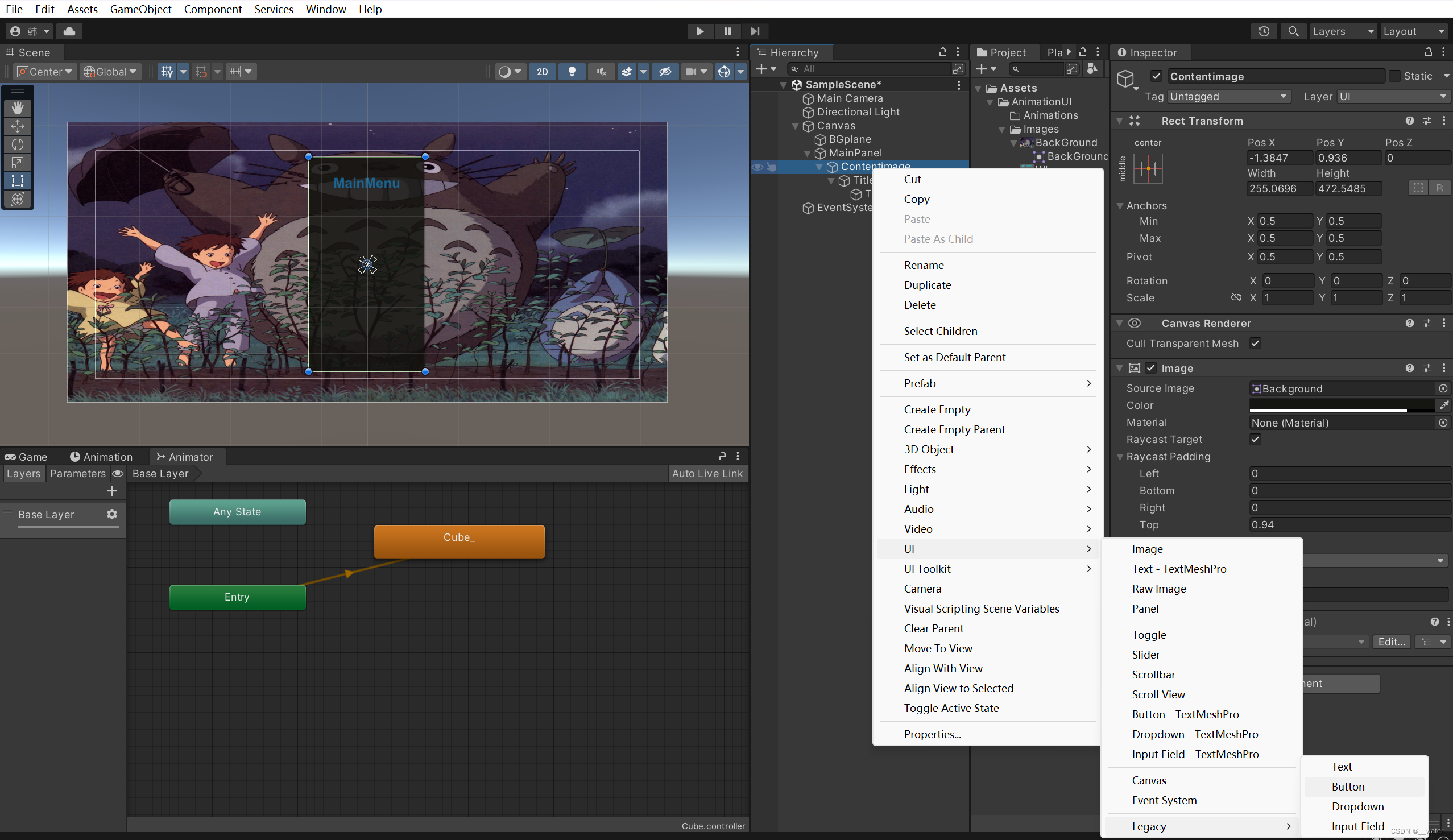Toggle 2D scene view mode
Image resolution: width=1453 pixels, height=840 pixels.
[x=543, y=72]
